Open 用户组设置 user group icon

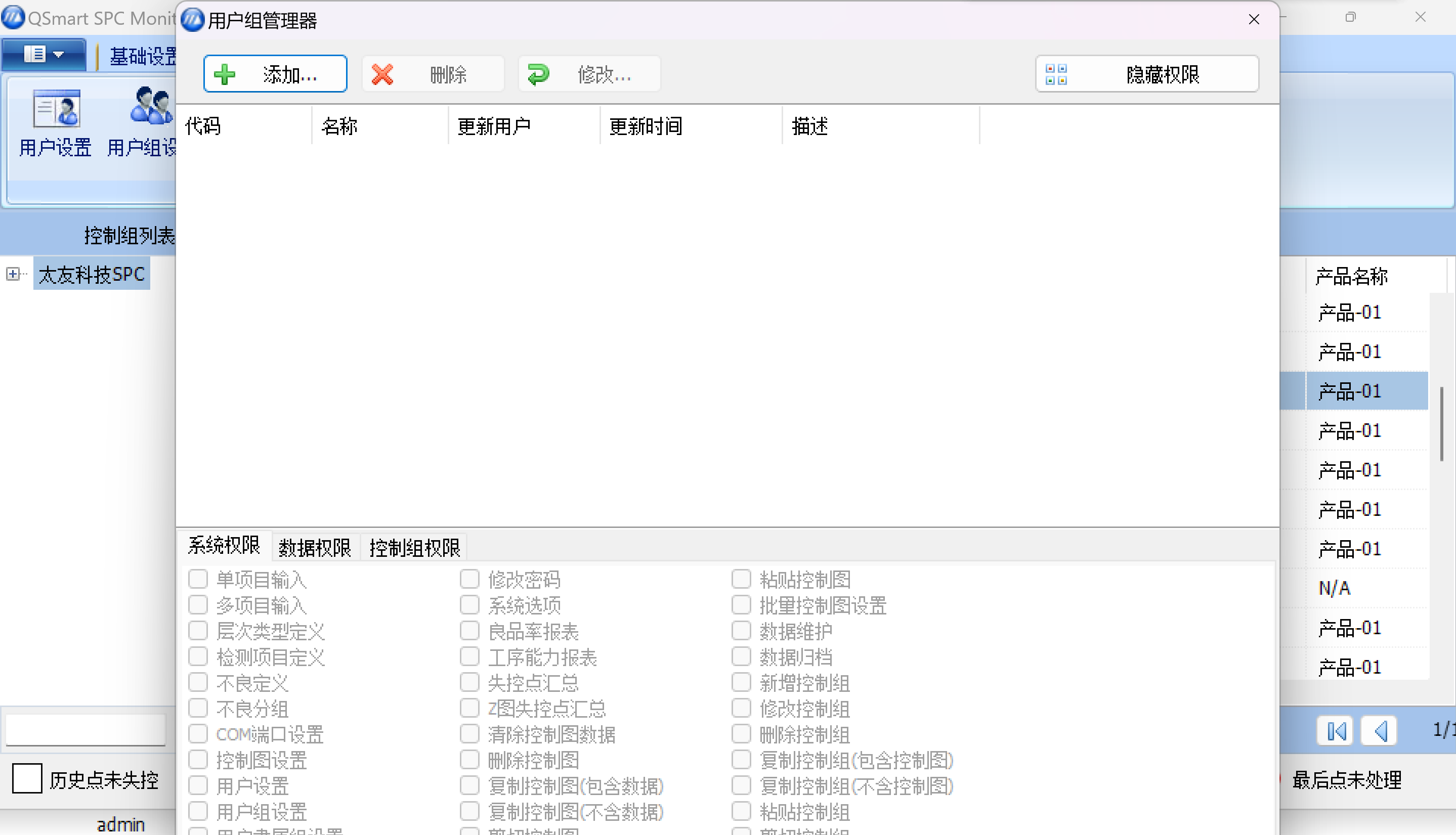coord(150,107)
